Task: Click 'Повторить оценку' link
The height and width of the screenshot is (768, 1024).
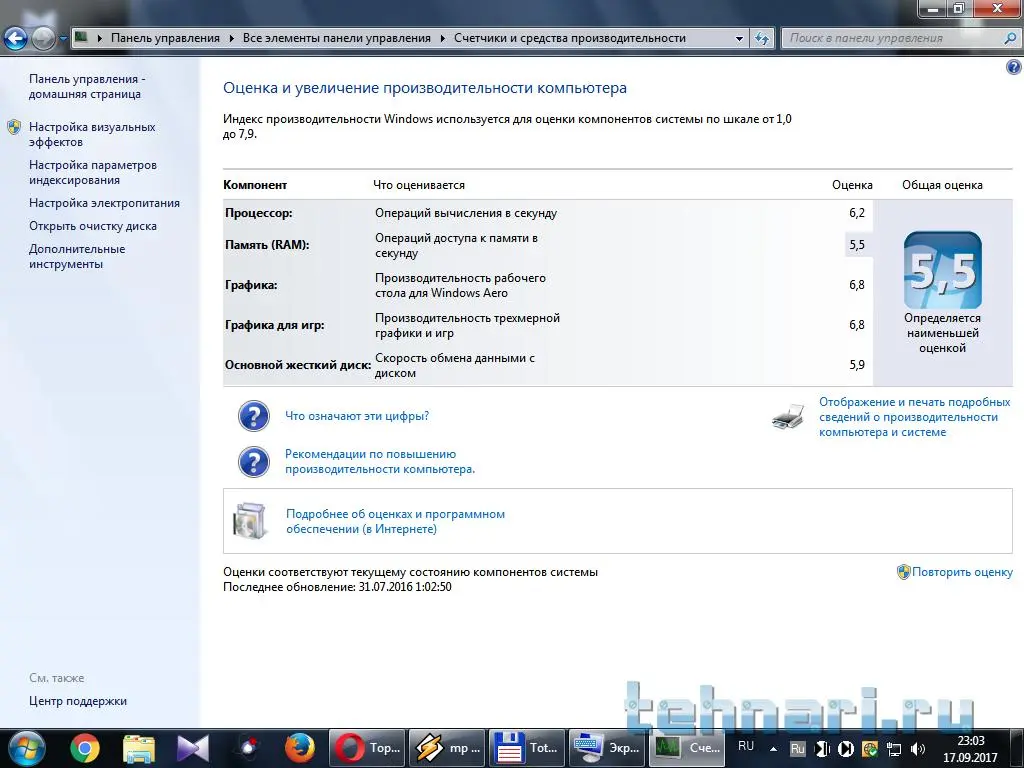Action: [x=962, y=572]
